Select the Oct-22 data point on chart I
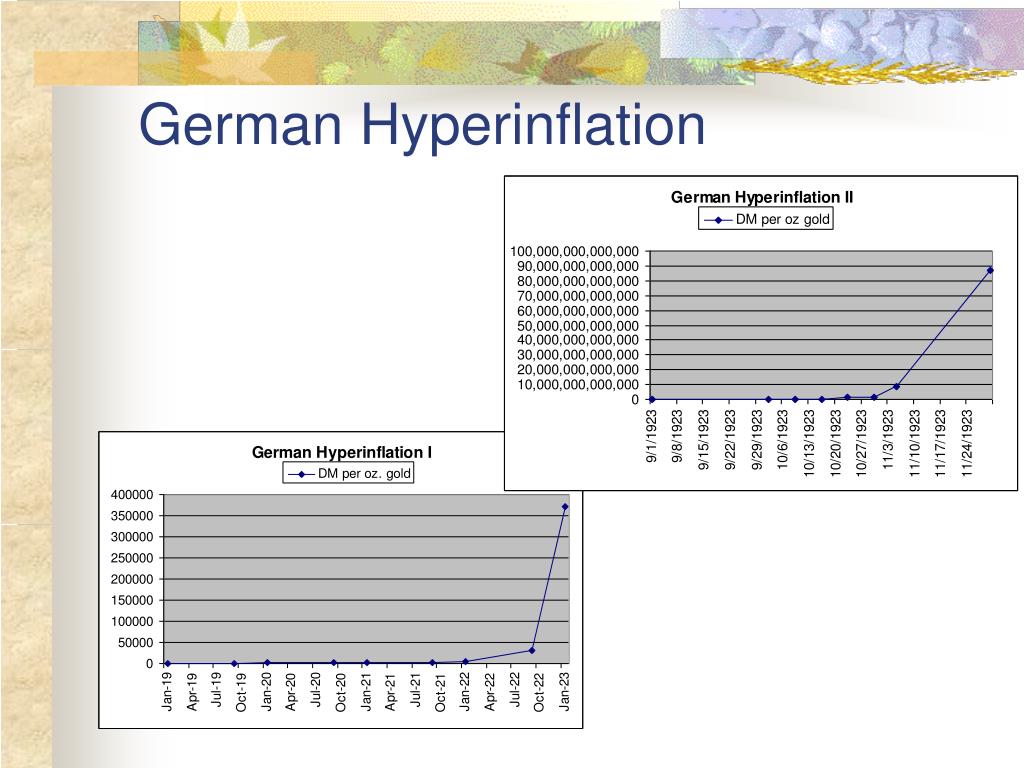 coord(532,650)
